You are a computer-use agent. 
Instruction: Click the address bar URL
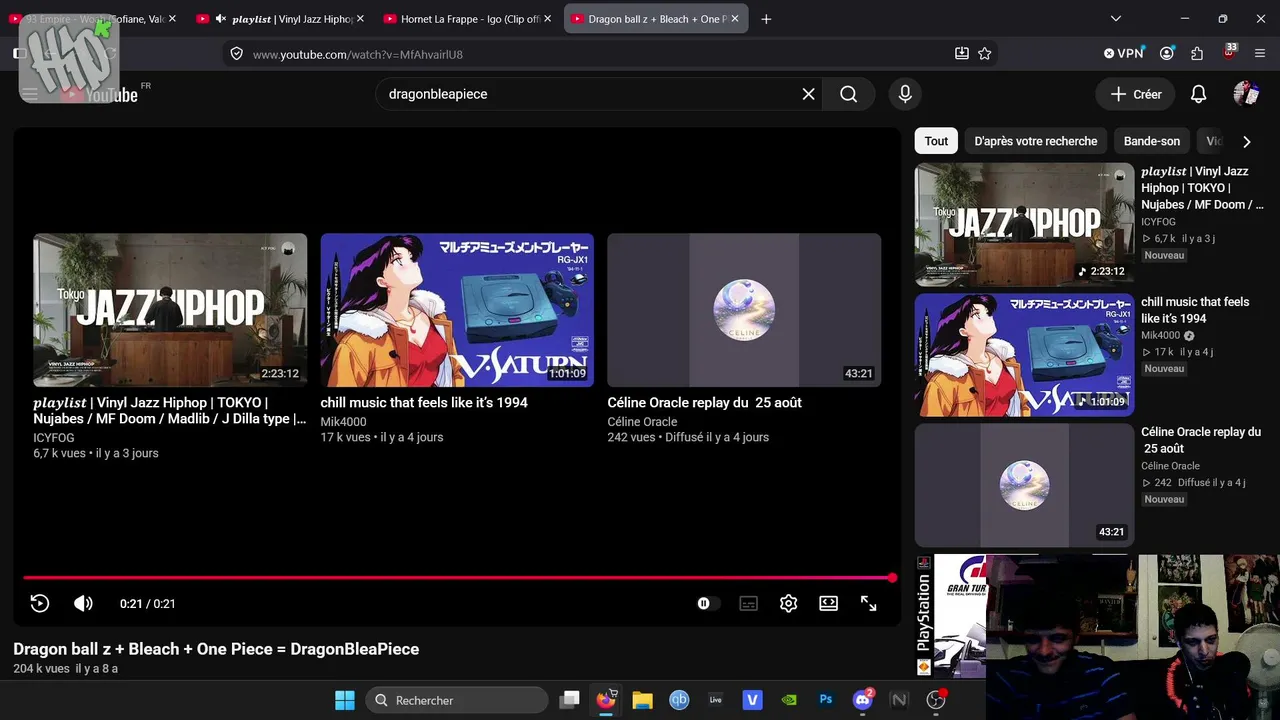[358, 54]
